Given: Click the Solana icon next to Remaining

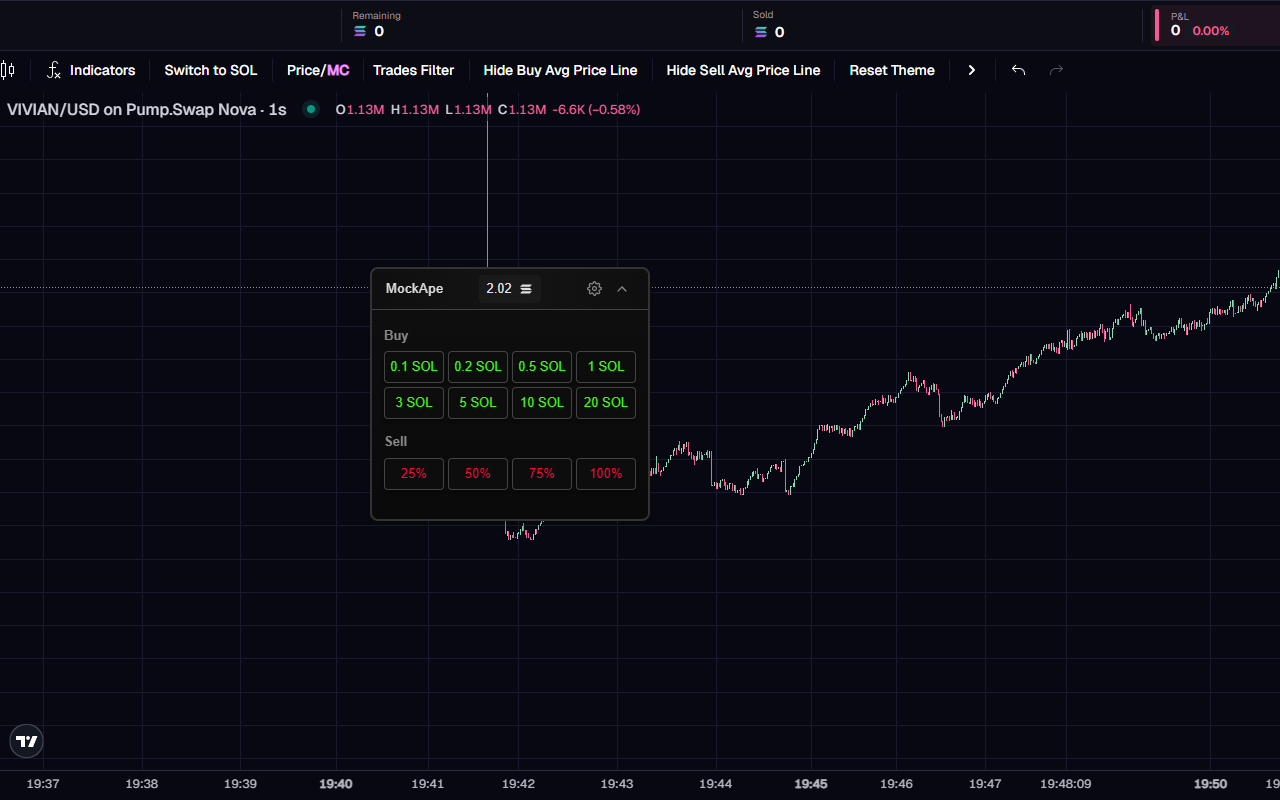Looking at the screenshot, I should (360, 31).
